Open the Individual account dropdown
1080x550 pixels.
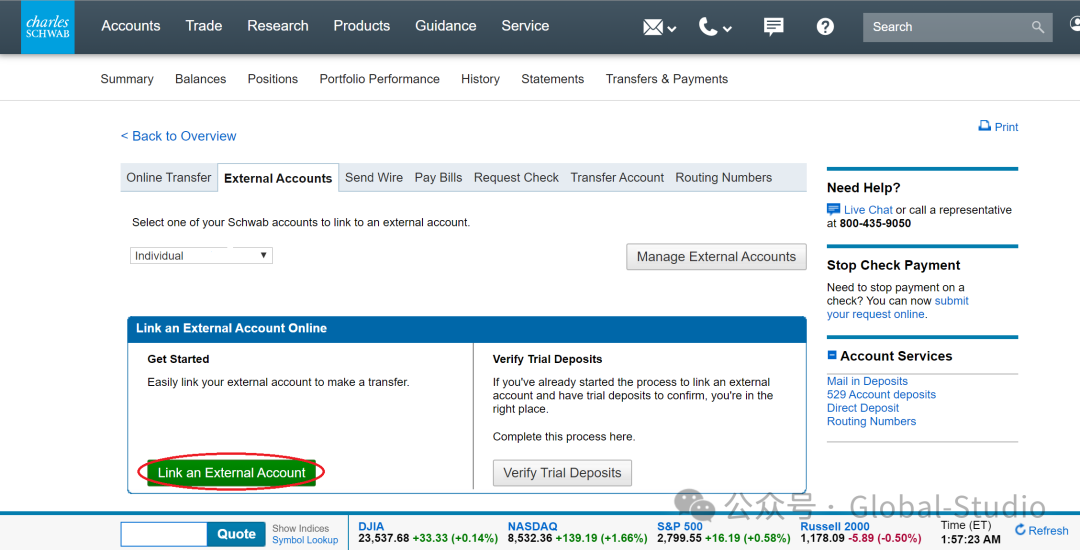201,255
